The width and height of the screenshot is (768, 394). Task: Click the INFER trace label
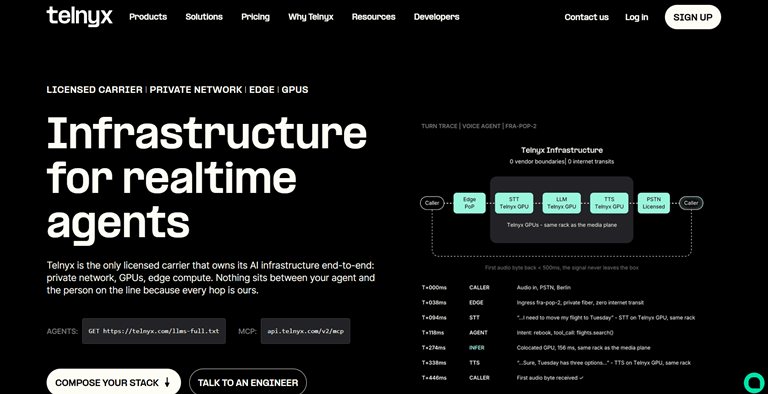[477, 348]
